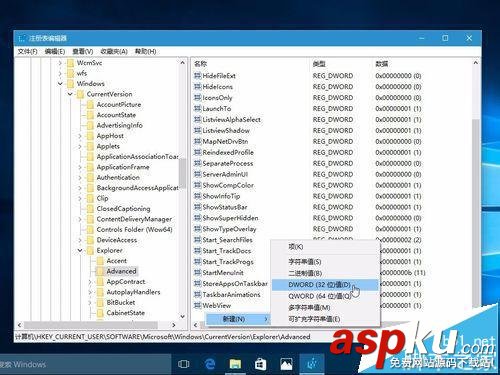Image resolution: width=500 pixels, height=375 pixels.
Task: Choose 项(K) in the new submenu
Action: point(325,247)
